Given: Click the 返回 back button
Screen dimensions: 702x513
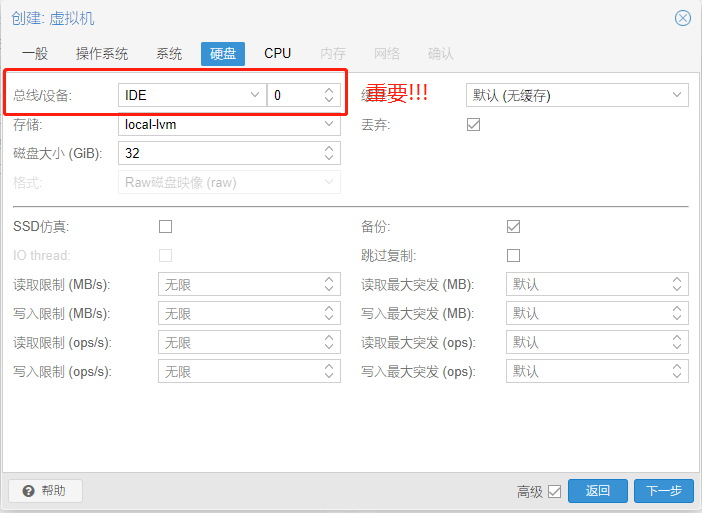Looking at the screenshot, I should [x=598, y=491].
